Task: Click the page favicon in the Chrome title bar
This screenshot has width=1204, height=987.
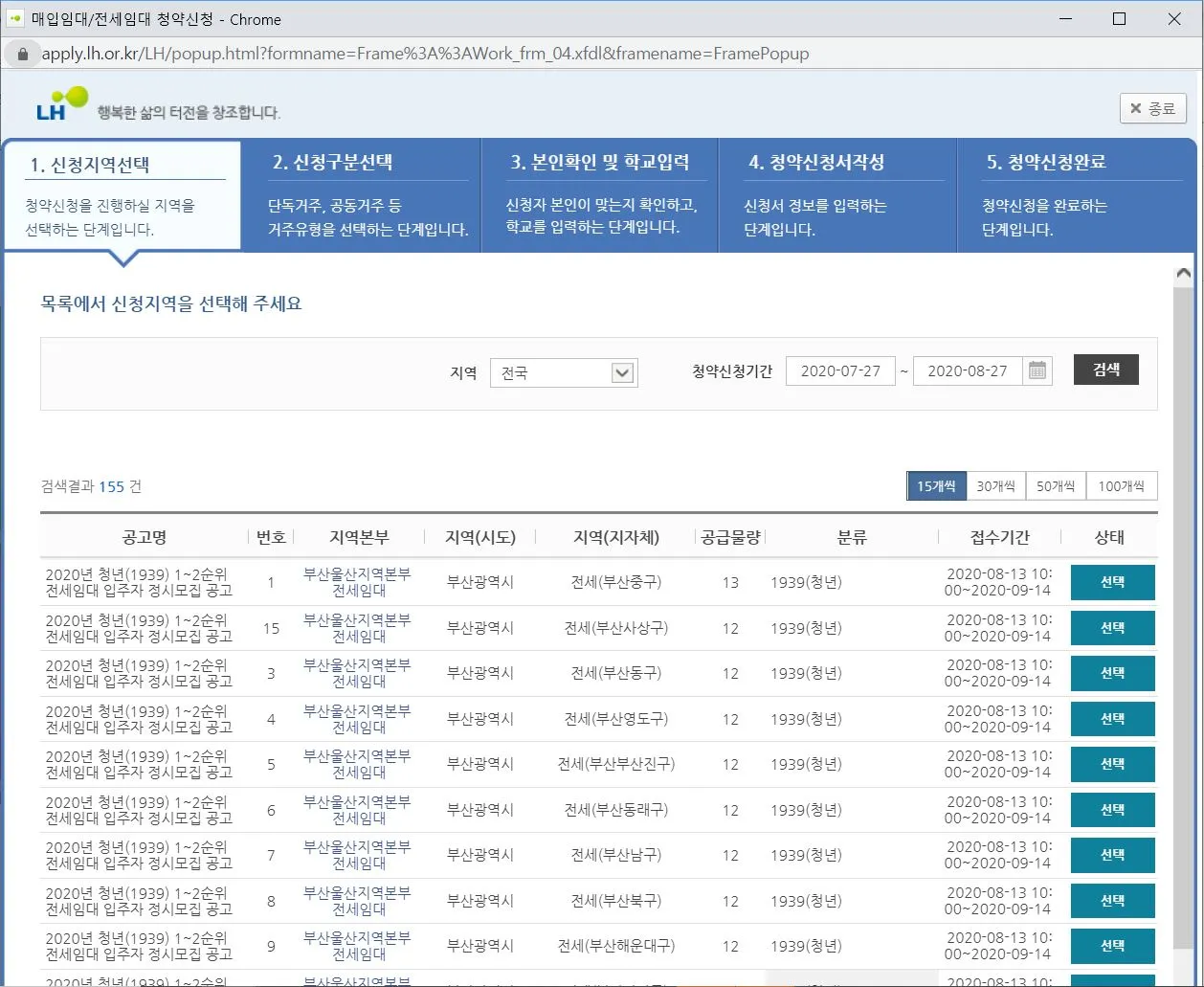Action: [17, 18]
